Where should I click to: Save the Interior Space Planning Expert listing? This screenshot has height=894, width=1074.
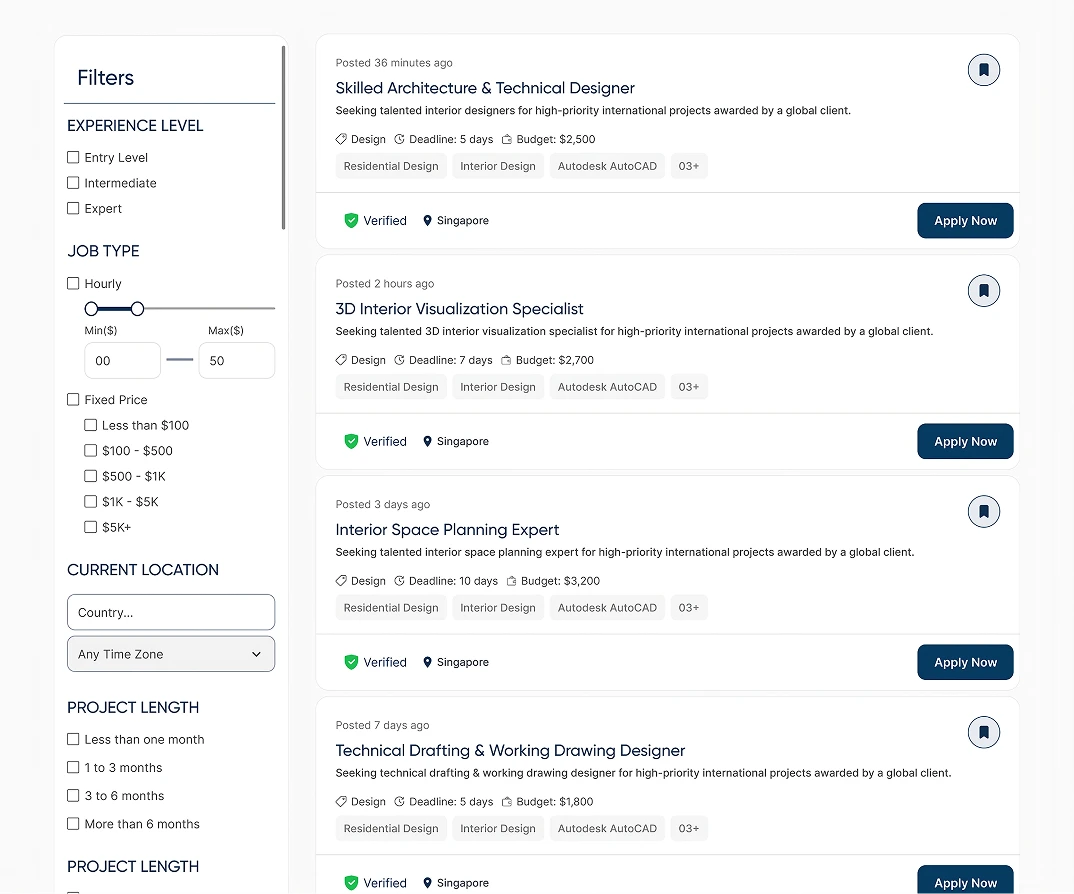tap(983, 512)
